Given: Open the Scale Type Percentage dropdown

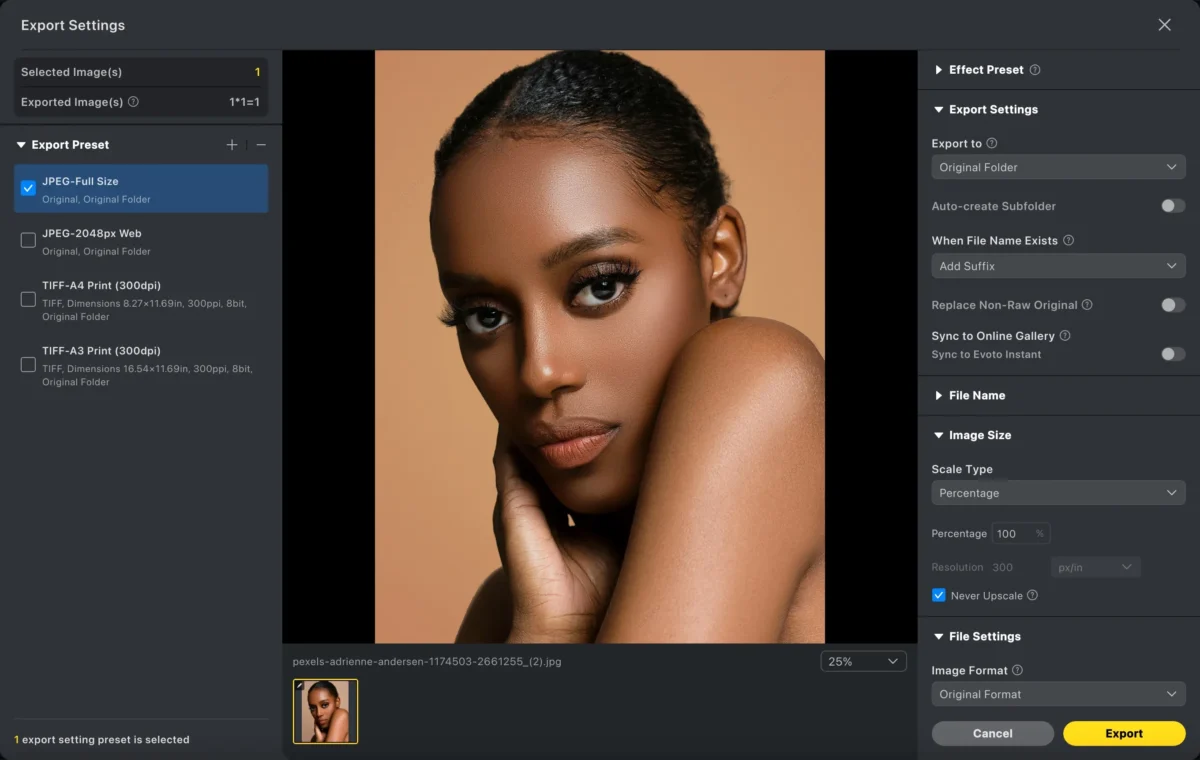Looking at the screenshot, I should click(1058, 493).
